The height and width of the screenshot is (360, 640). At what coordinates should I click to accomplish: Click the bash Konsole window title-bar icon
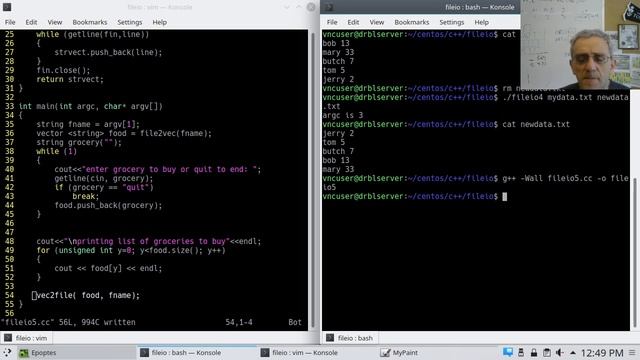point(329,7)
